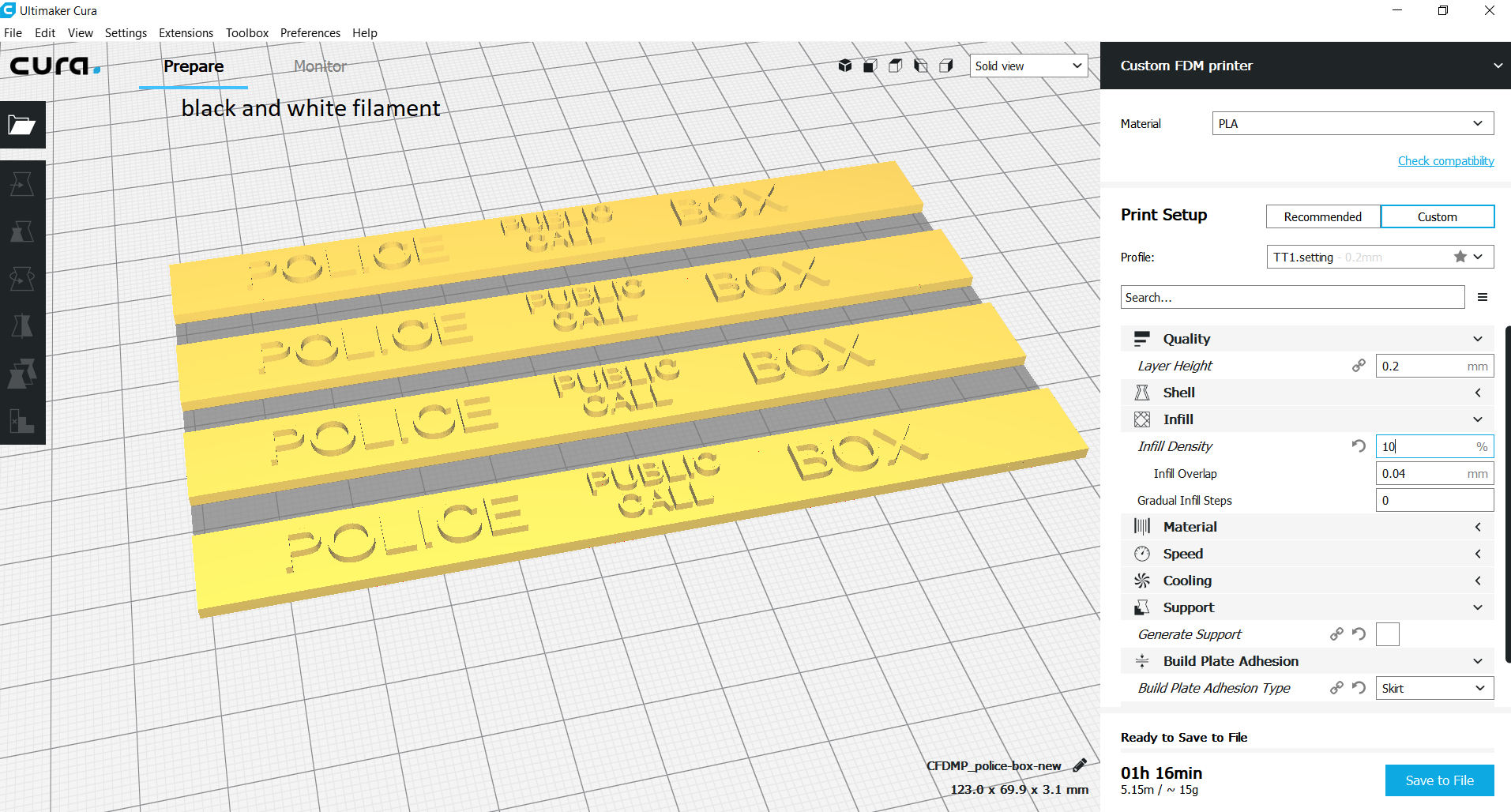
Task: Select the Support Blocker tool
Action: [x=22, y=421]
